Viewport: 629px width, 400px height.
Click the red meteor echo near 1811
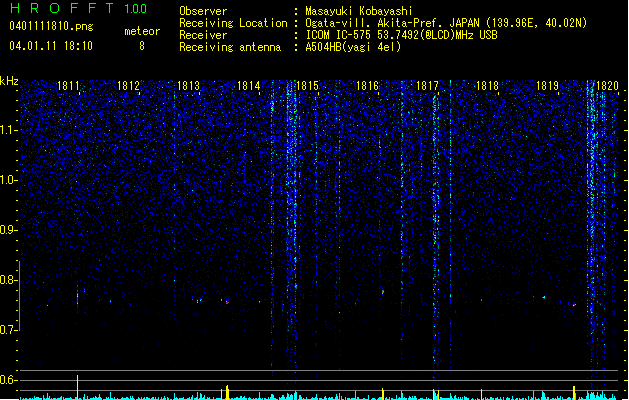[x=77, y=299]
